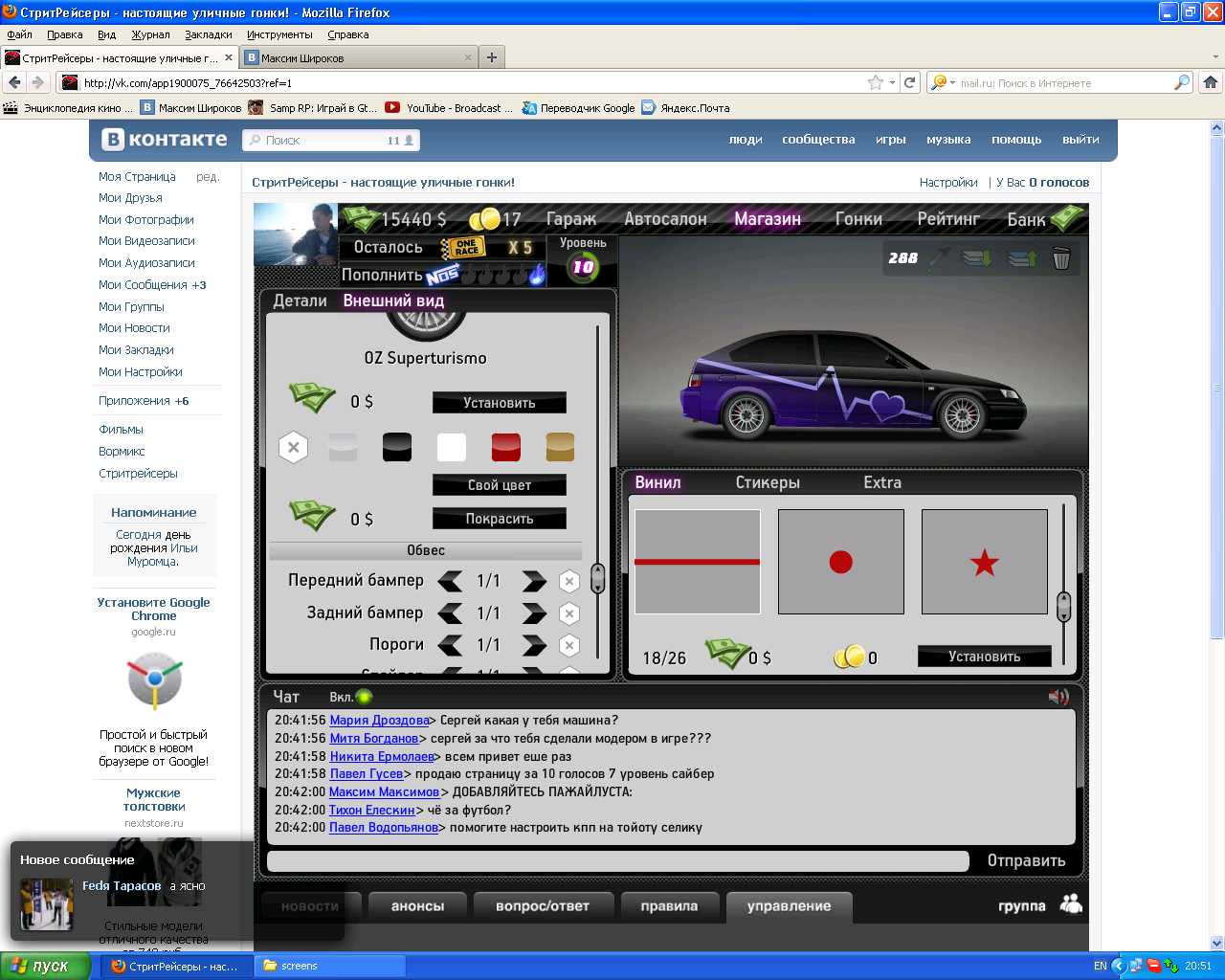
Task: Click the vinyl list scrollbar handle
Action: pos(1063,607)
